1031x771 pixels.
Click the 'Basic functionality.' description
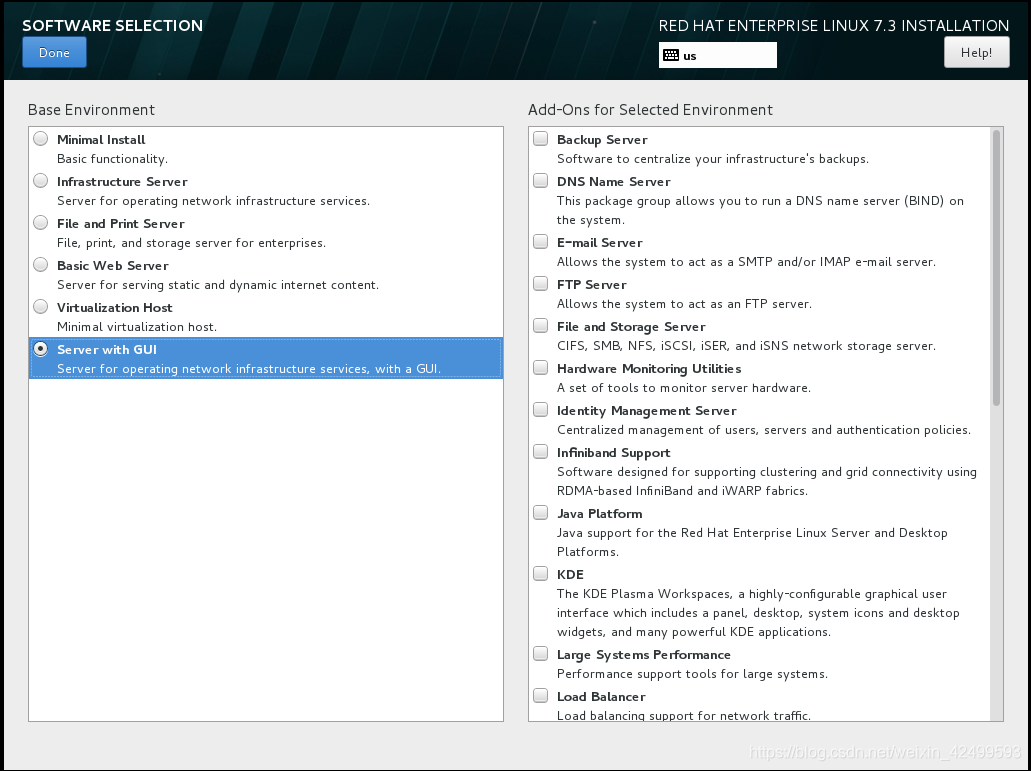tap(112, 158)
